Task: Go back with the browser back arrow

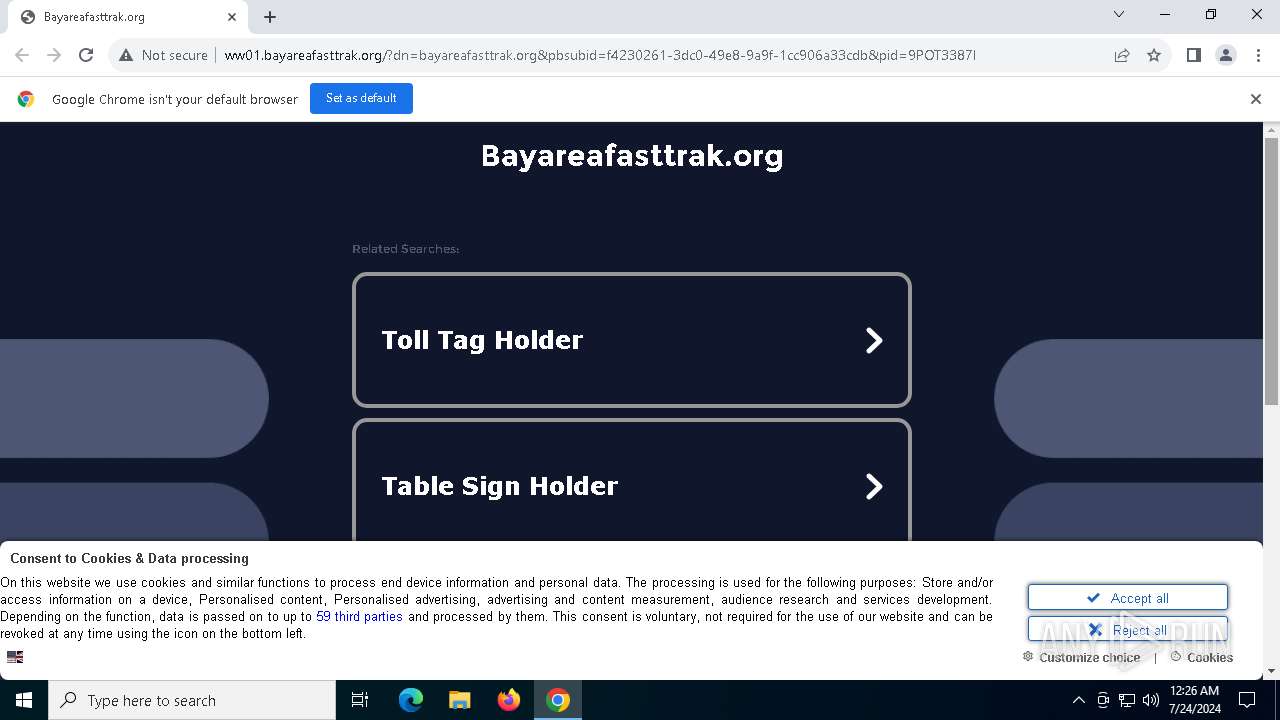Action: pyautogui.click(x=22, y=55)
